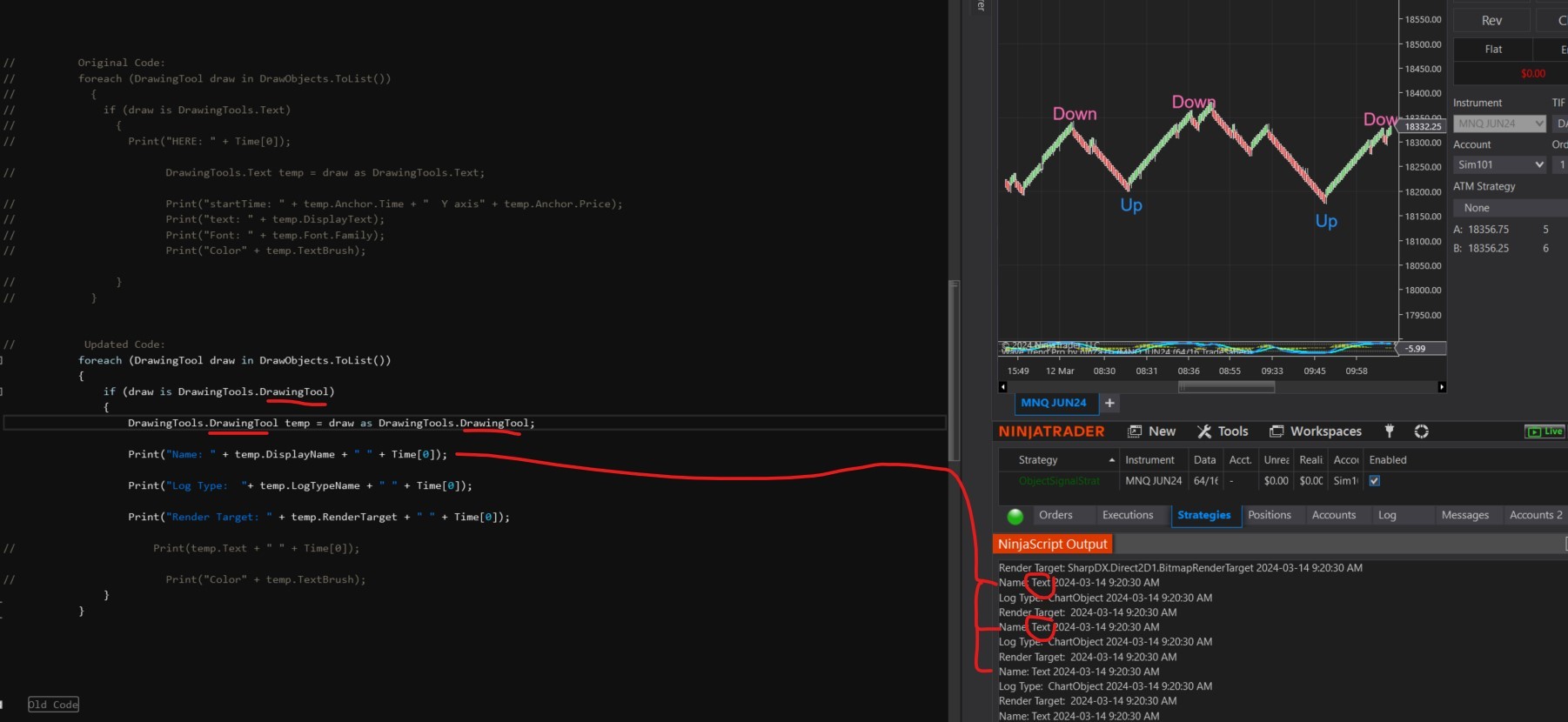Image resolution: width=1568 pixels, height=722 pixels.
Task: Click the Acct. column header
Action: click(1241, 460)
